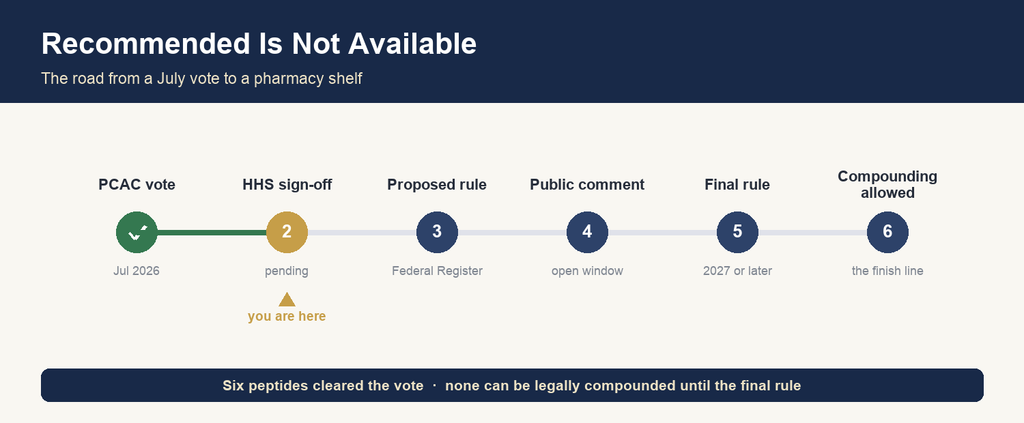Click the Proposed rule step title

[x=437, y=185]
